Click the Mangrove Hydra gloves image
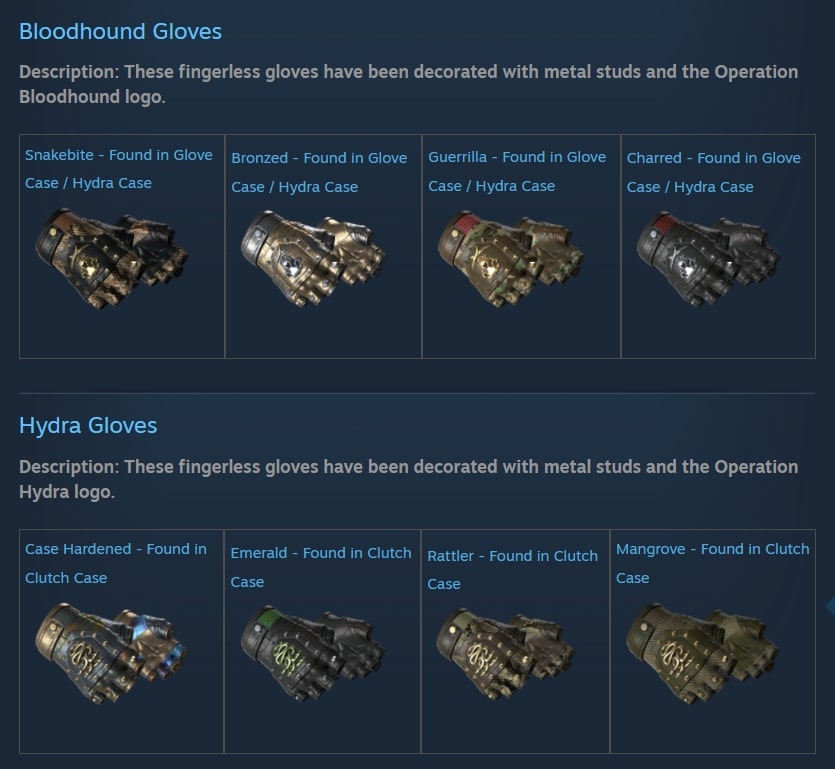This screenshot has height=769, width=835. (702, 654)
